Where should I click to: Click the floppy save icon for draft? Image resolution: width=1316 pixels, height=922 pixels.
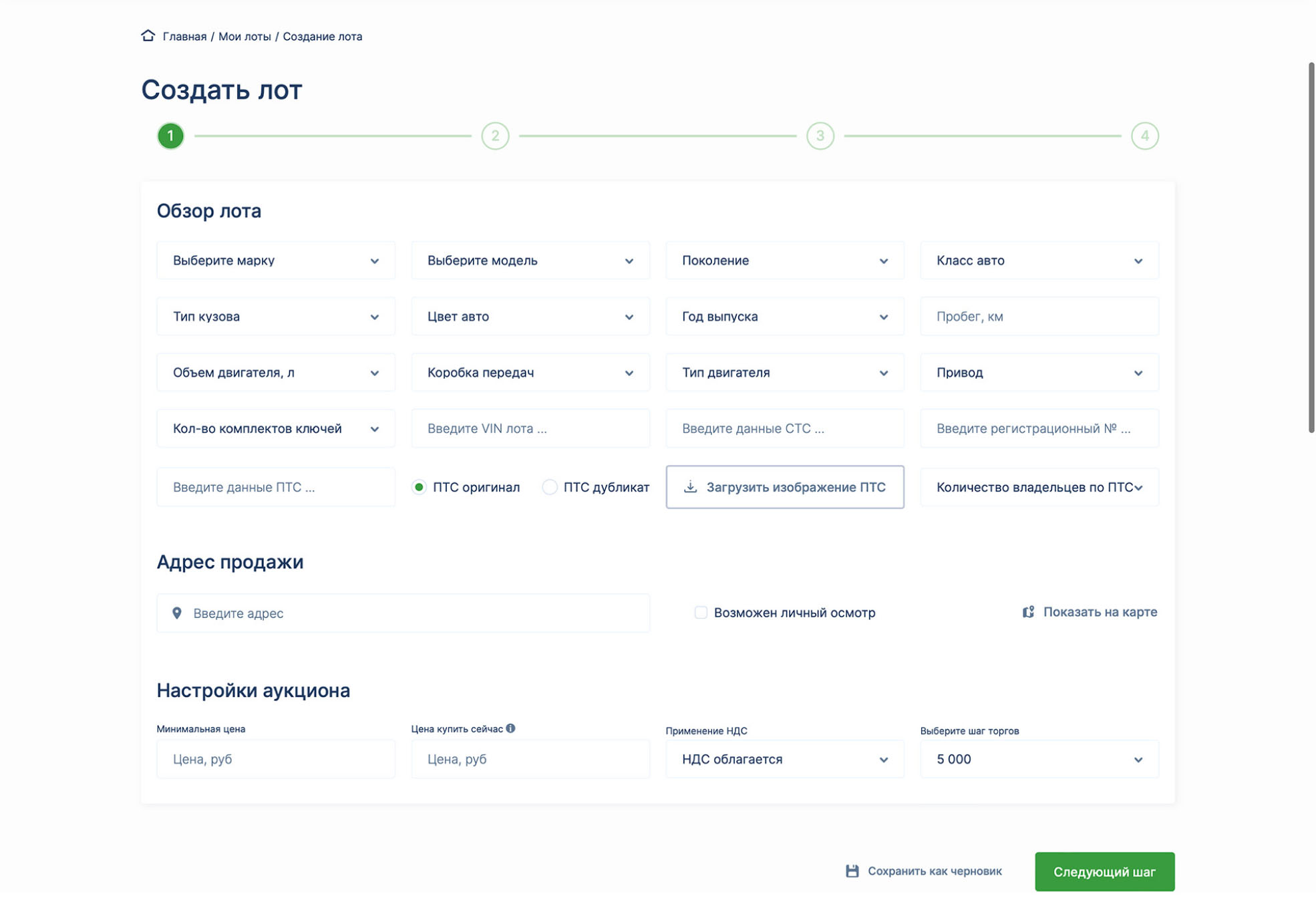(x=852, y=871)
